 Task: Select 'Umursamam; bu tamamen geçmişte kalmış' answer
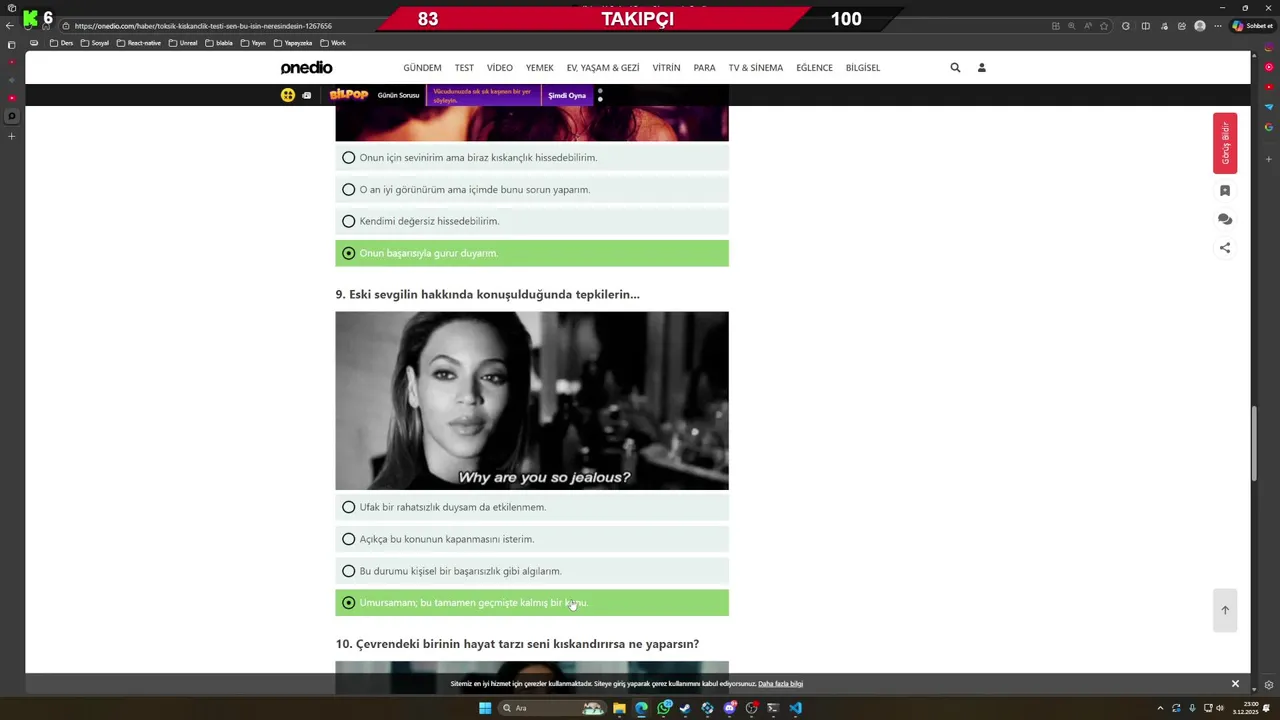point(532,603)
